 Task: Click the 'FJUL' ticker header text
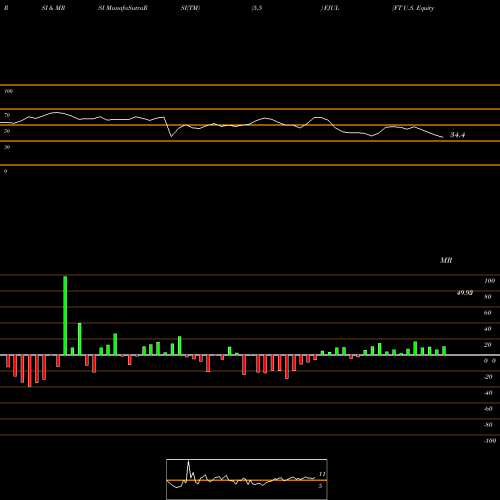click(x=330, y=8)
